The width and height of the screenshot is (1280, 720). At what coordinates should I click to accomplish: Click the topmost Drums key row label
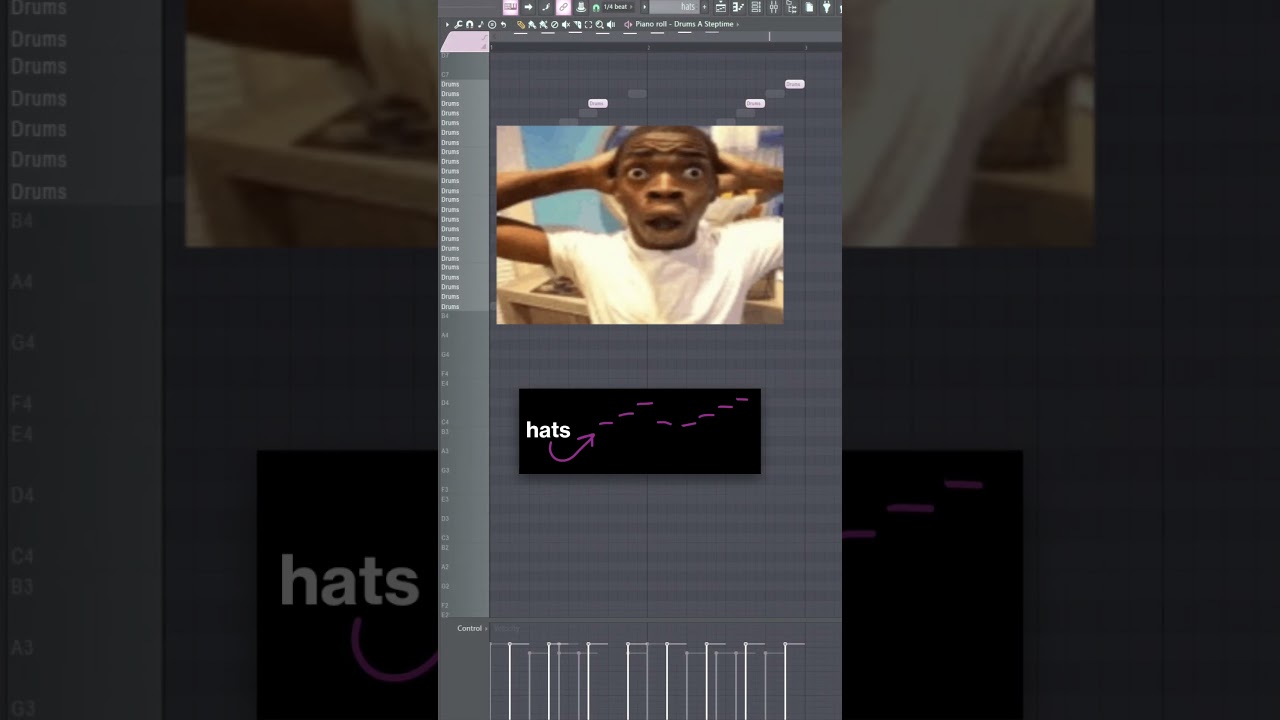[450, 84]
